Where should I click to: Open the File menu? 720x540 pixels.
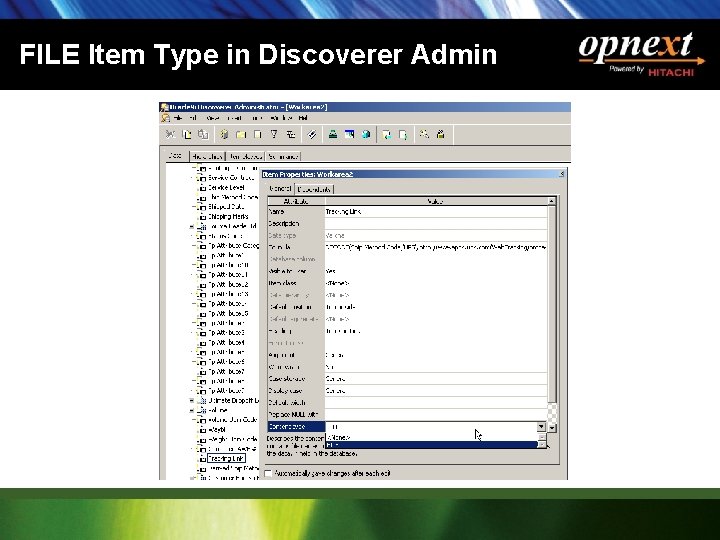coord(178,118)
